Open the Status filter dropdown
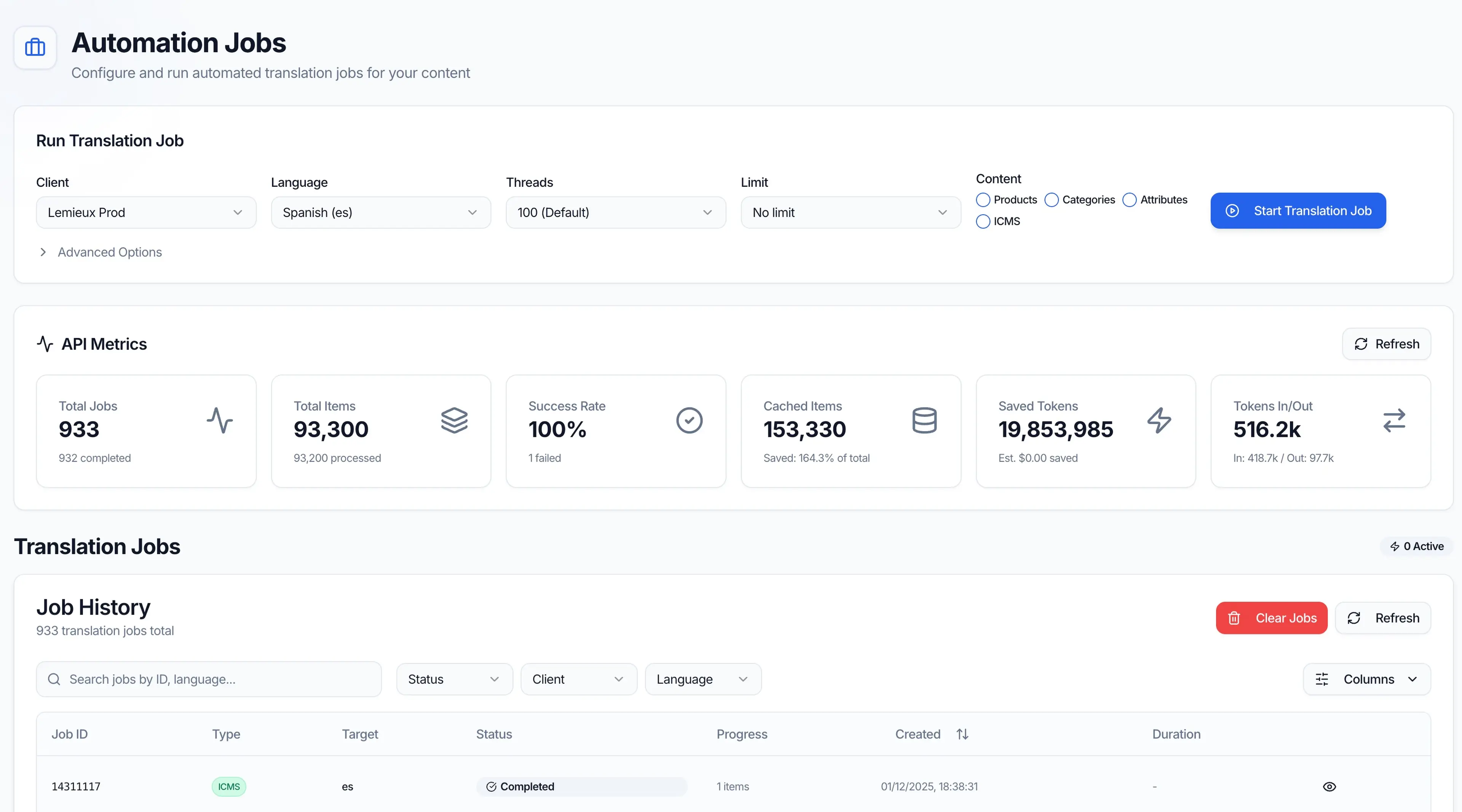The width and height of the screenshot is (1462, 812). [x=455, y=679]
